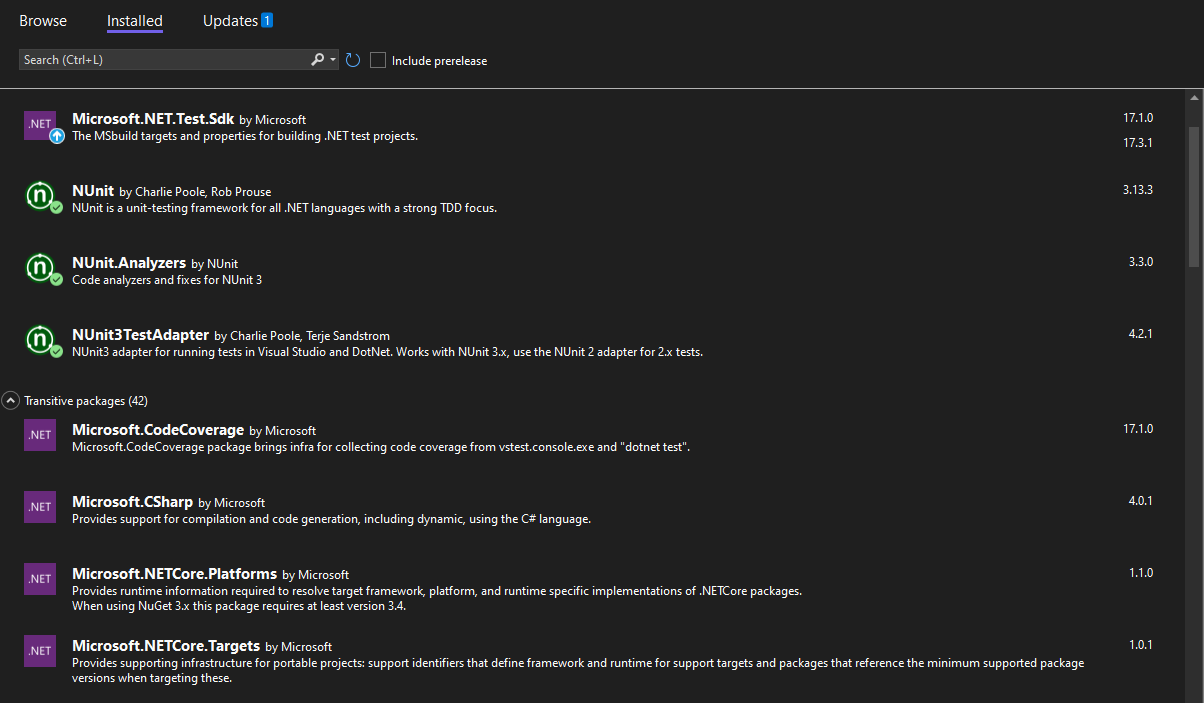Viewport: 1204px width, 703px height.
Task: Click the search magnifier icon
Action: click(317, 60)
